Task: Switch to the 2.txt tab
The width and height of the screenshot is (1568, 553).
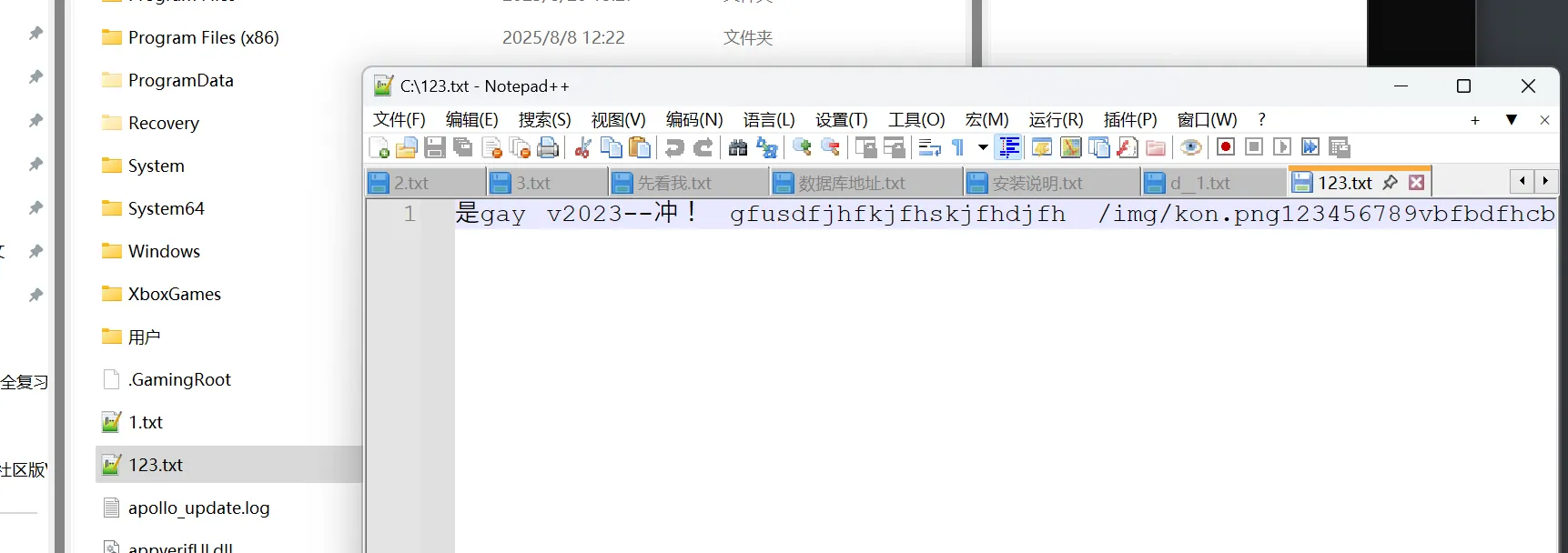Action: coord(425,183)
